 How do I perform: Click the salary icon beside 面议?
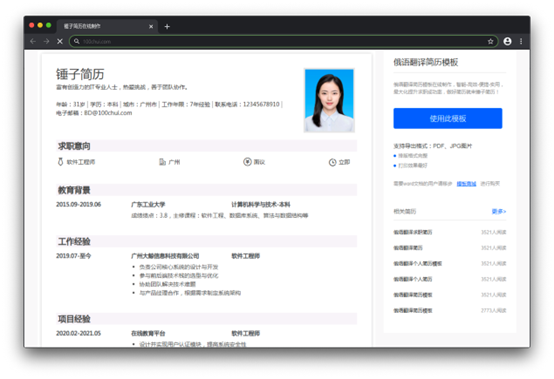point(247,162)
